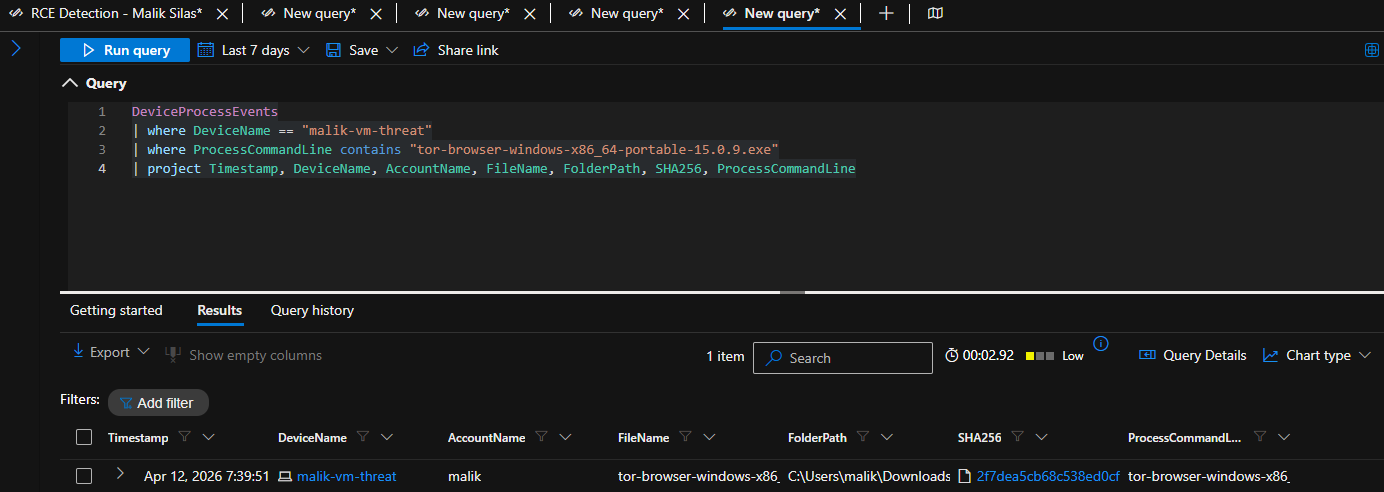Close the RCE Detection - Malik Silas tab
Screen dimensions: 1384x492
[222, 14]
